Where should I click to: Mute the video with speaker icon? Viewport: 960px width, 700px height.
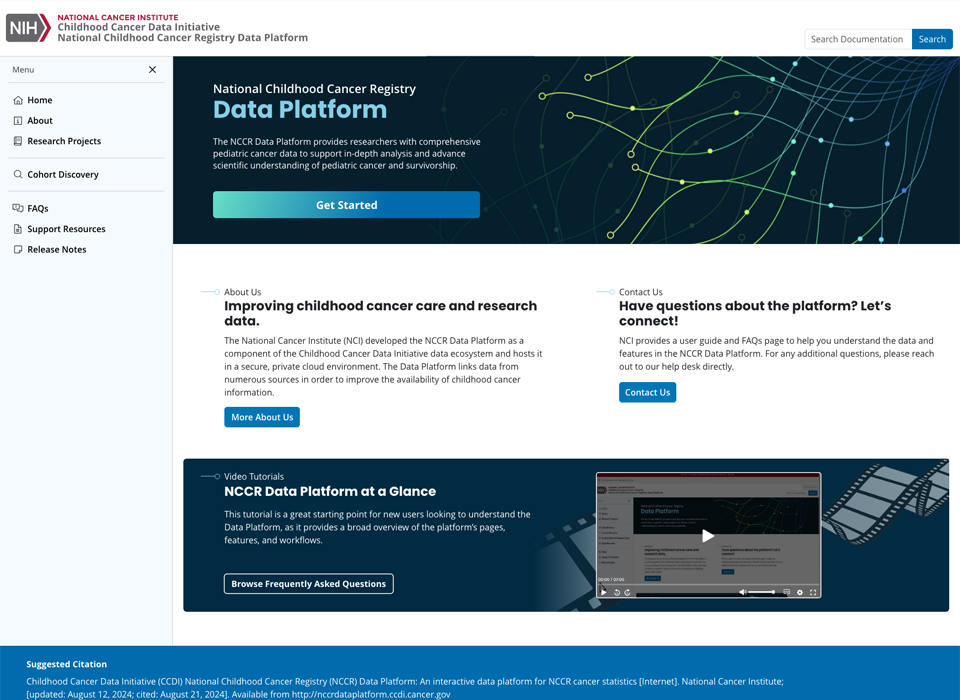point(743,592)
